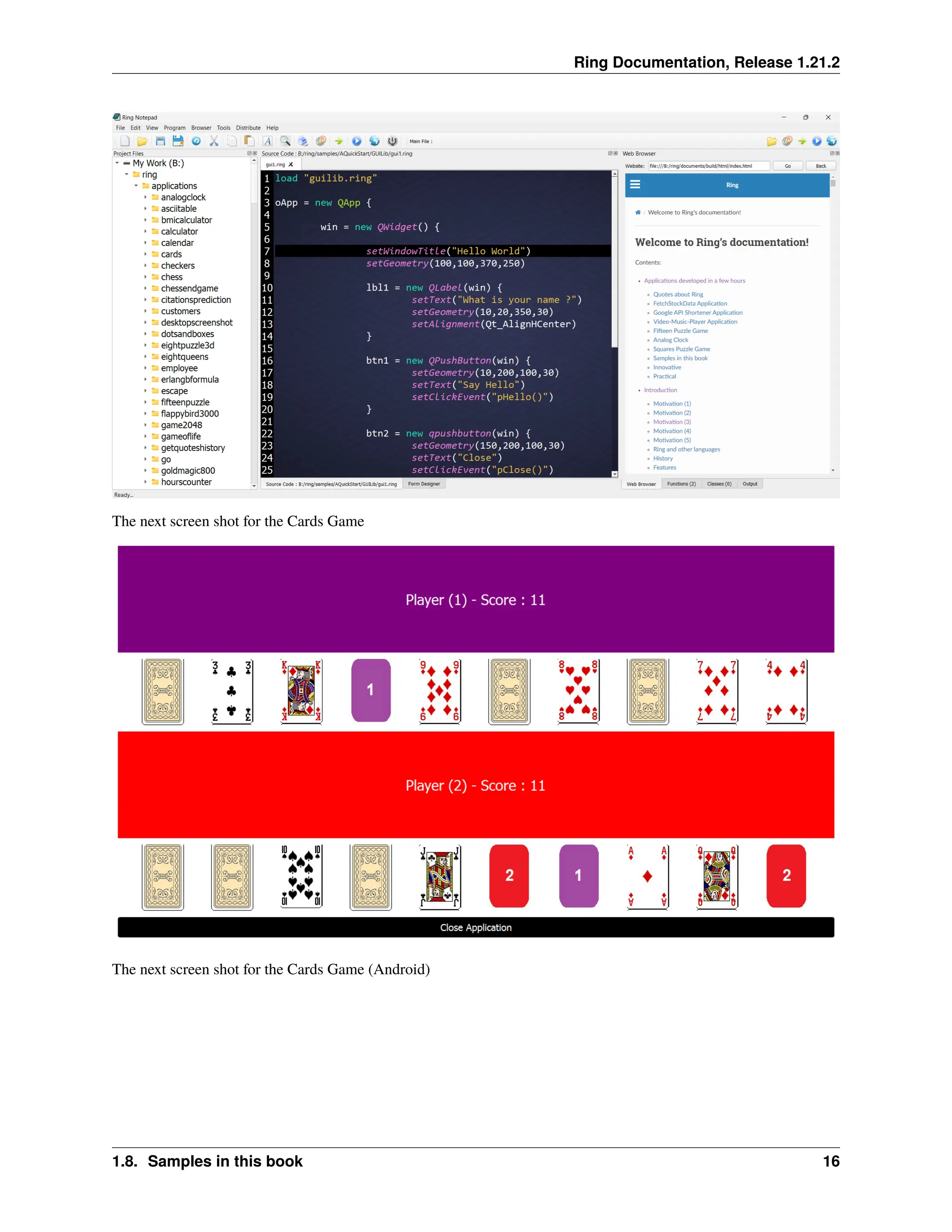Switch to the Form Designer tab

423,484
